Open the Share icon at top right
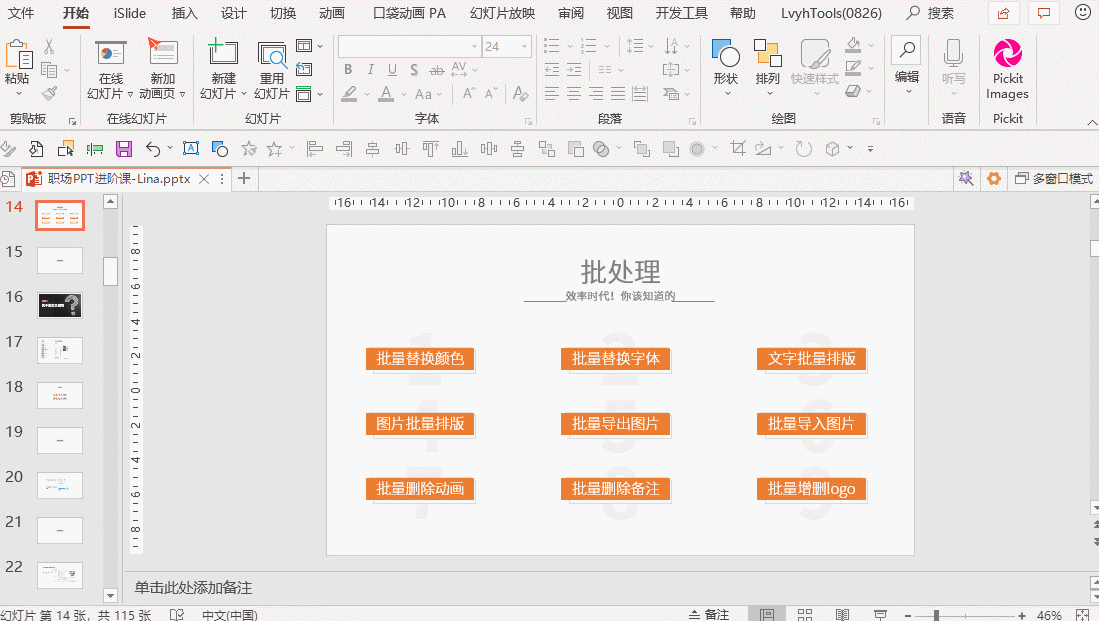Screen dimensions: 1099x621 tap(1004, 13)
